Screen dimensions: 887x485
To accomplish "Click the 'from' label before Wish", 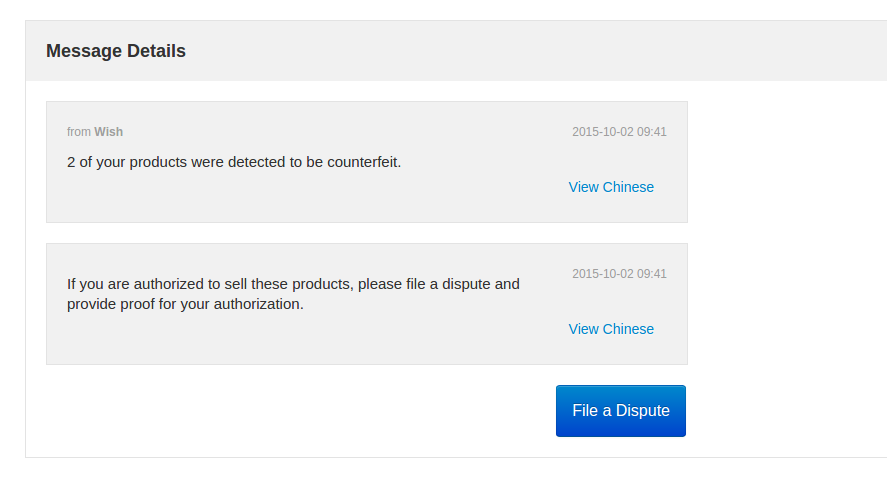I will tap(79, 132).
